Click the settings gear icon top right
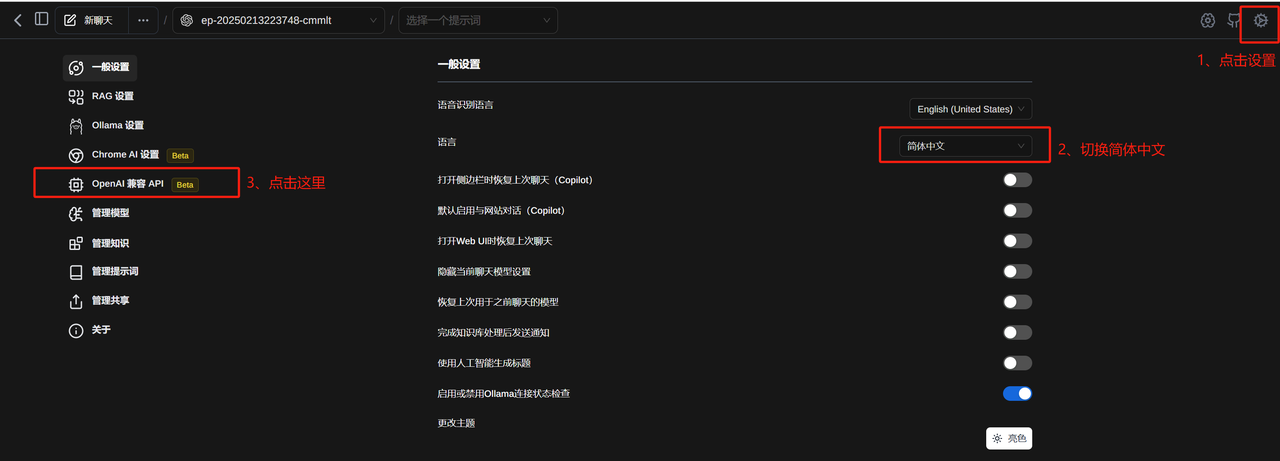 1260,21
